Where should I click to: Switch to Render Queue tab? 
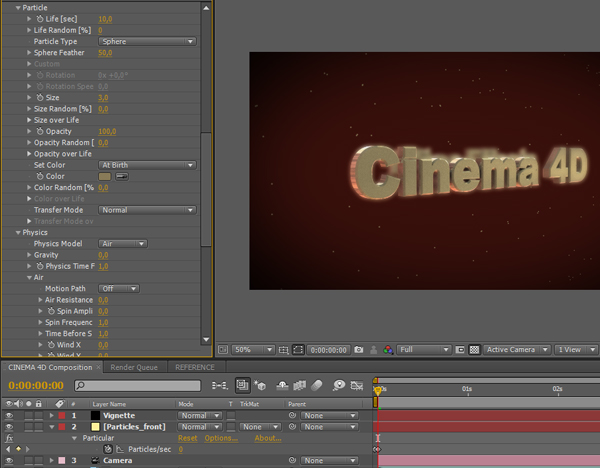(x=134, y=367)
